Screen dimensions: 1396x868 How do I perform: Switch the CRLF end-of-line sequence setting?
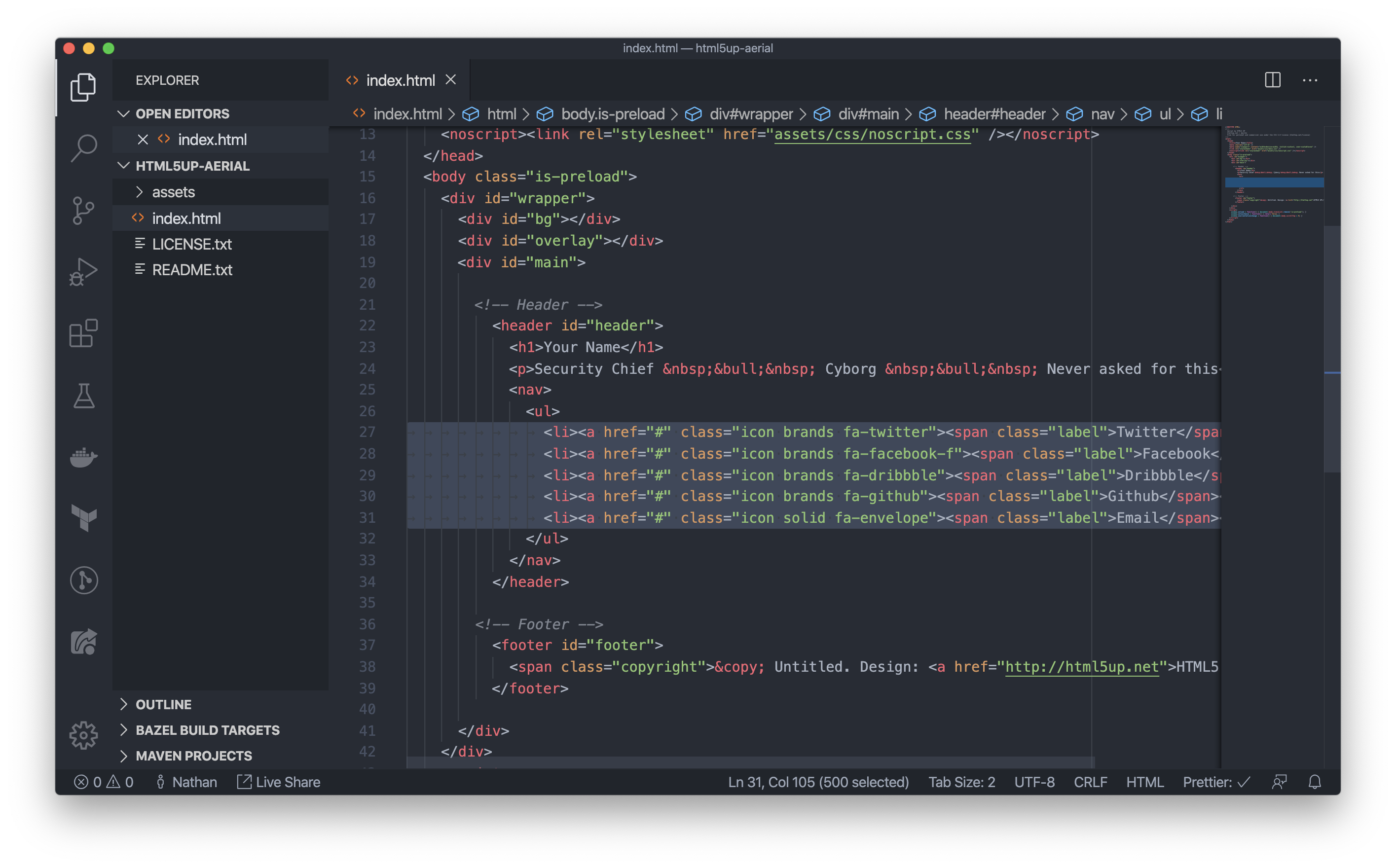1090,782
